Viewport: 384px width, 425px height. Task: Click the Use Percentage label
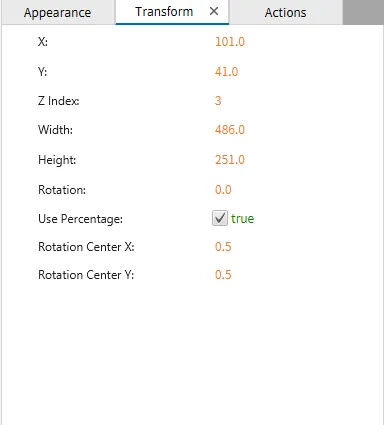pyautogui.click(x=80, y=219)
